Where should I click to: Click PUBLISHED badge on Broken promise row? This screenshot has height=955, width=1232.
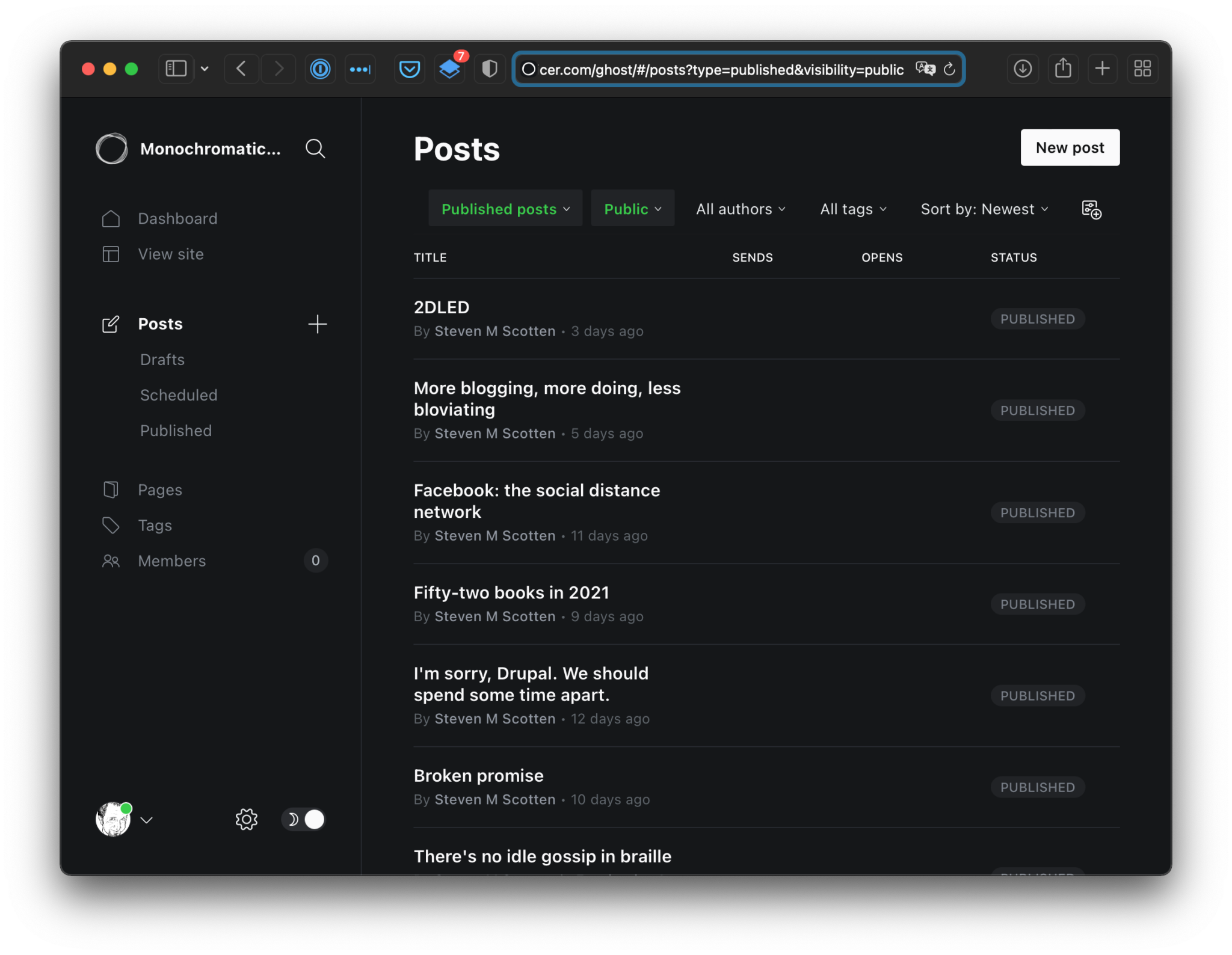pos(1038,787)
